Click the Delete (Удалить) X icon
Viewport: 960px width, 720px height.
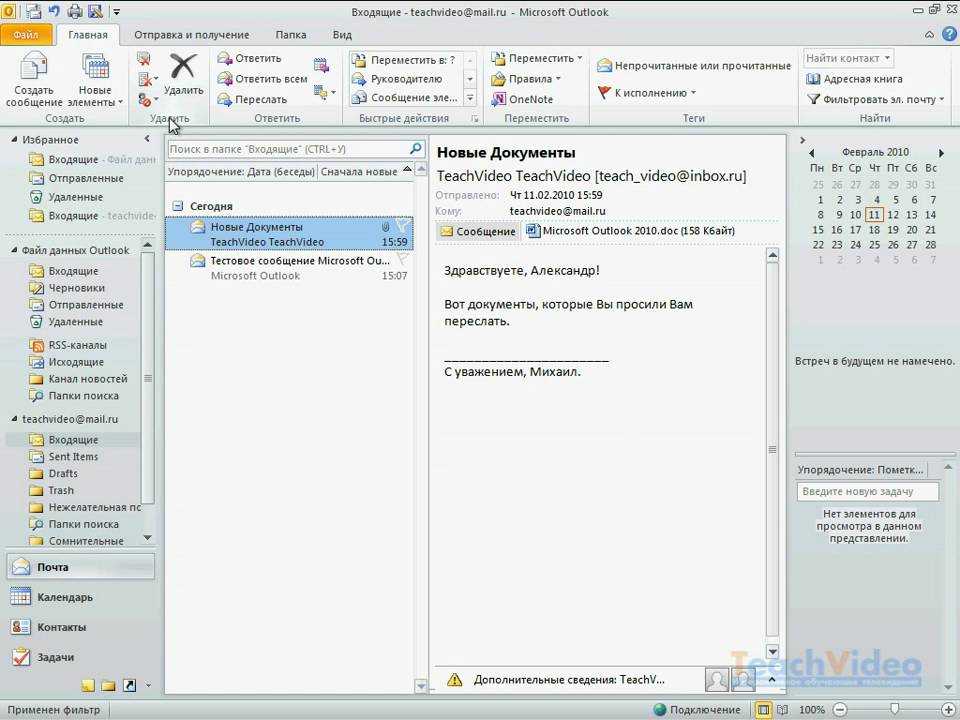[183, 72]
